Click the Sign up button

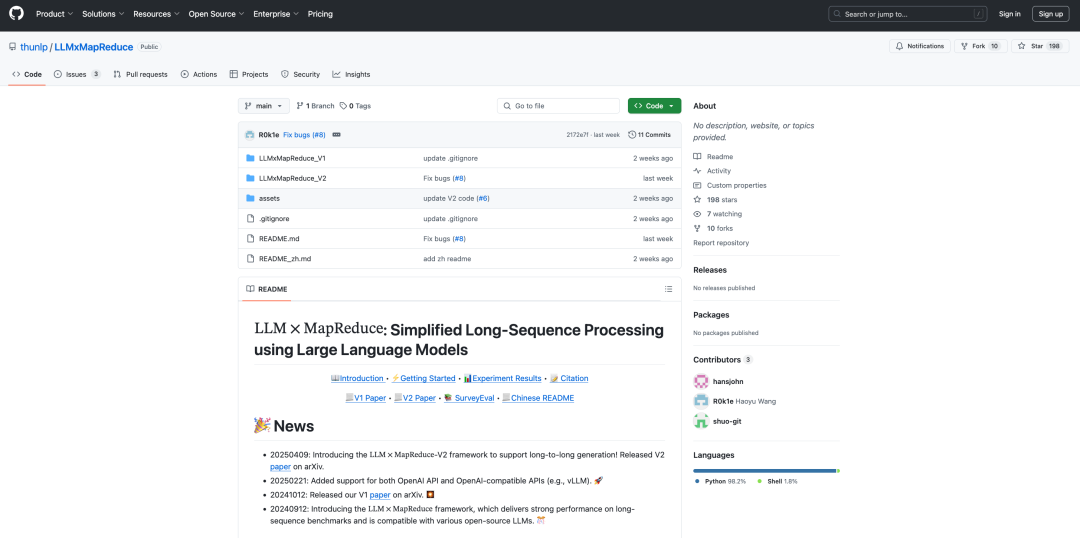[1050, 14]
